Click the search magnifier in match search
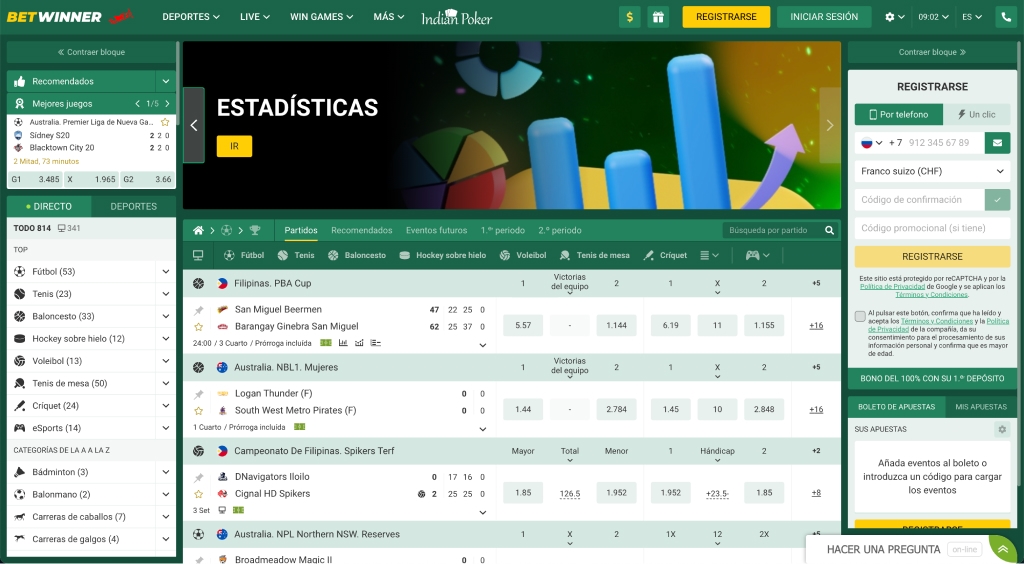The width and height of the screenshot is (1024, 564). pyautogui.click(x=829, y=230)
